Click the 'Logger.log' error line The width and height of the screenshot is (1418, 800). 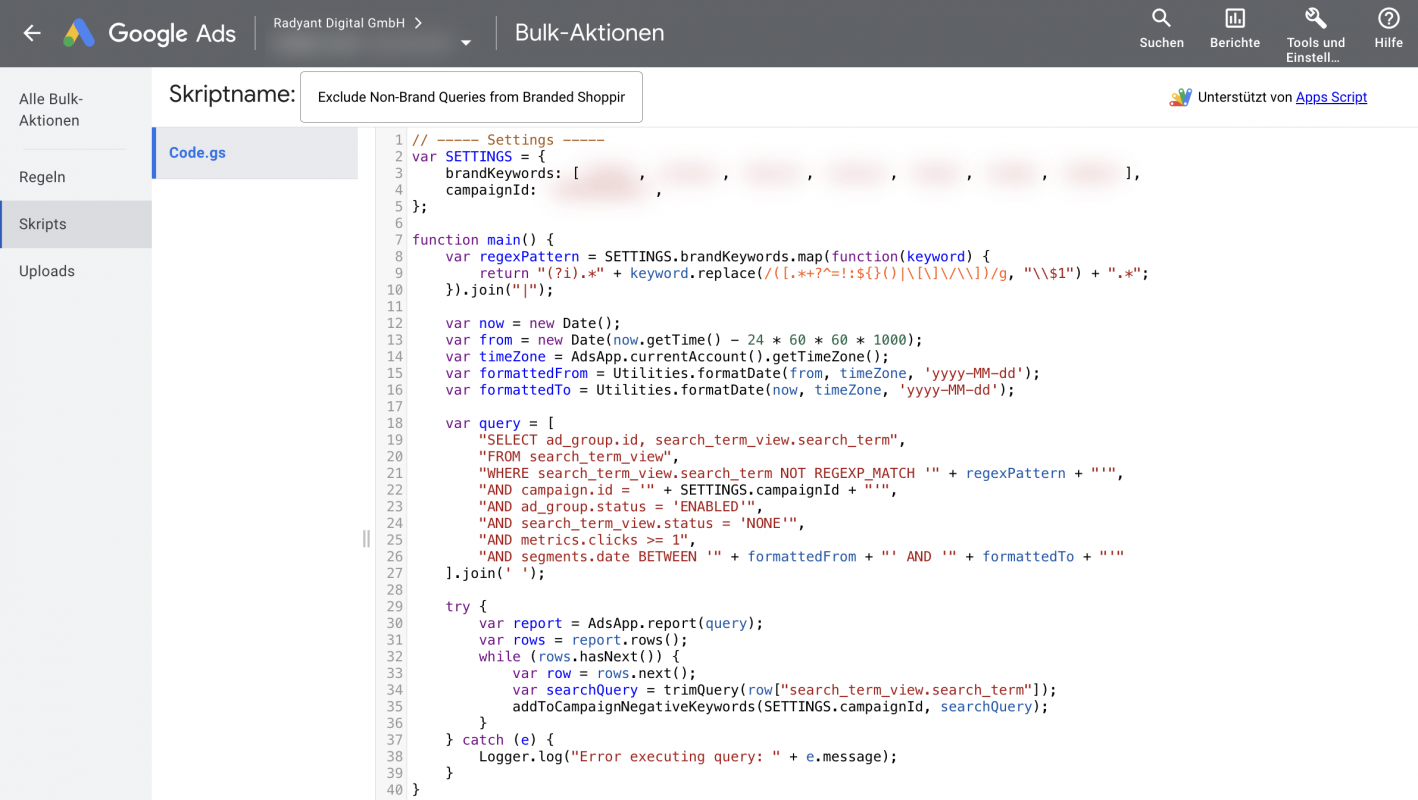(688, 757)
